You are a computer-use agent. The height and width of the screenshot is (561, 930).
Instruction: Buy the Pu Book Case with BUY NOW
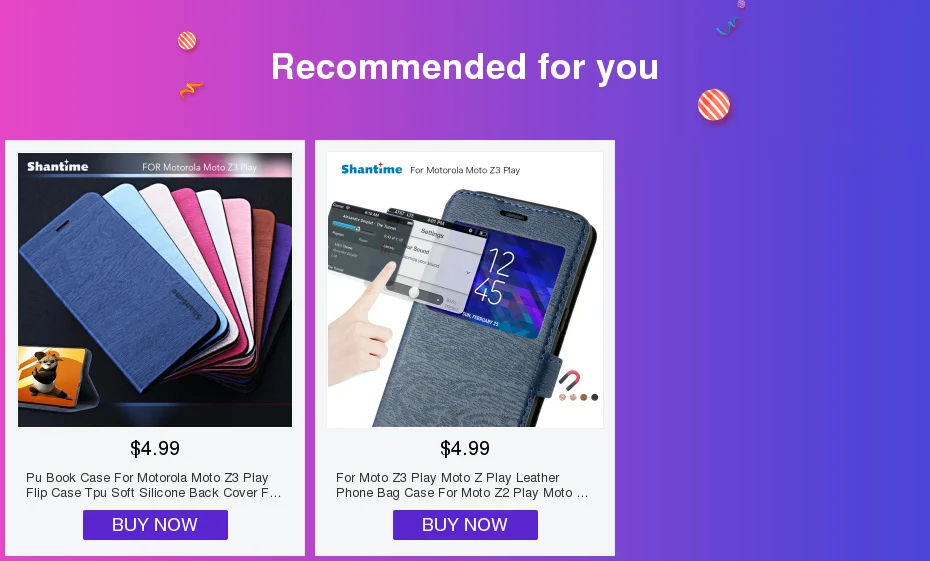point(155,525)
